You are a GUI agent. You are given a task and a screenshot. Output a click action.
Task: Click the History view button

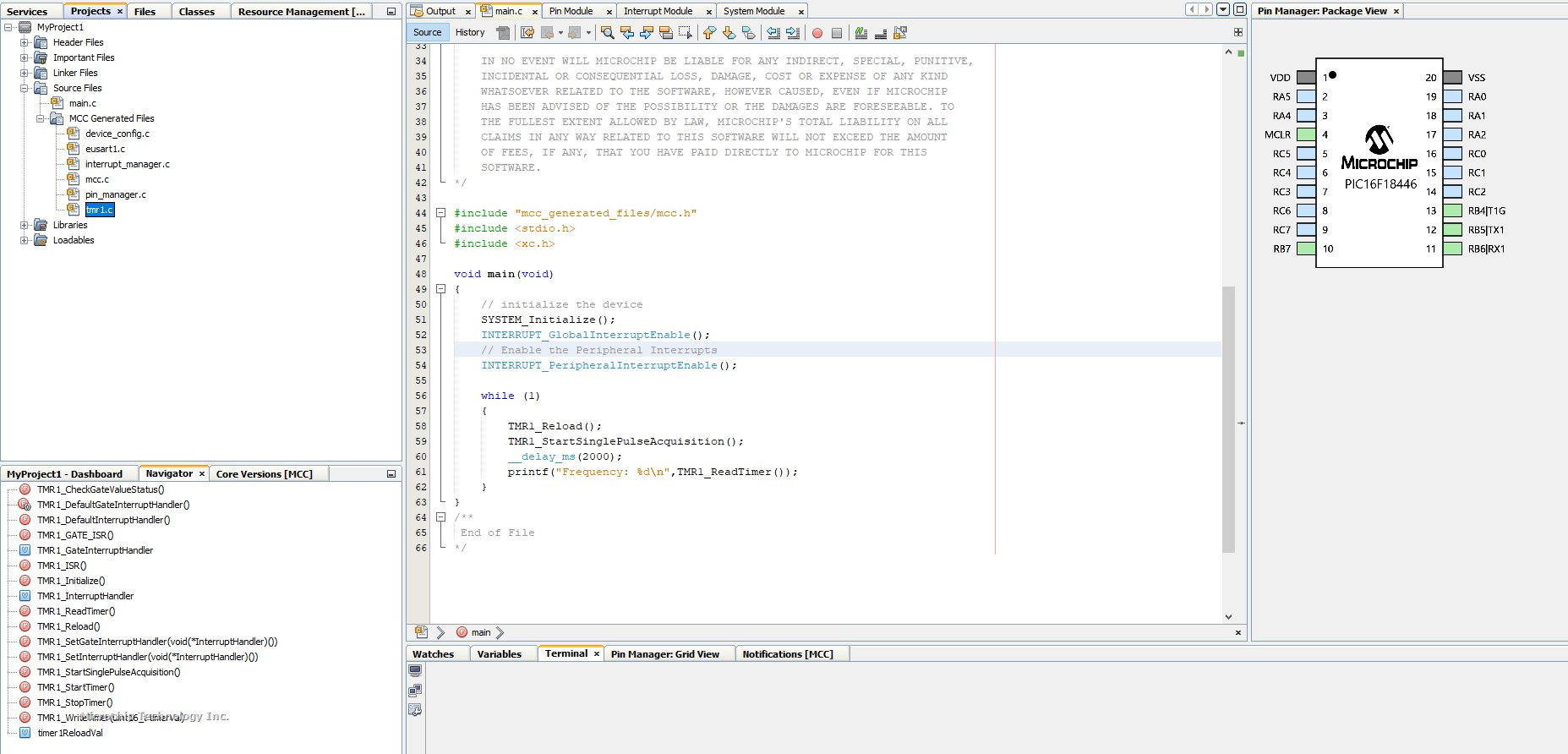click(x=470, y=32)
